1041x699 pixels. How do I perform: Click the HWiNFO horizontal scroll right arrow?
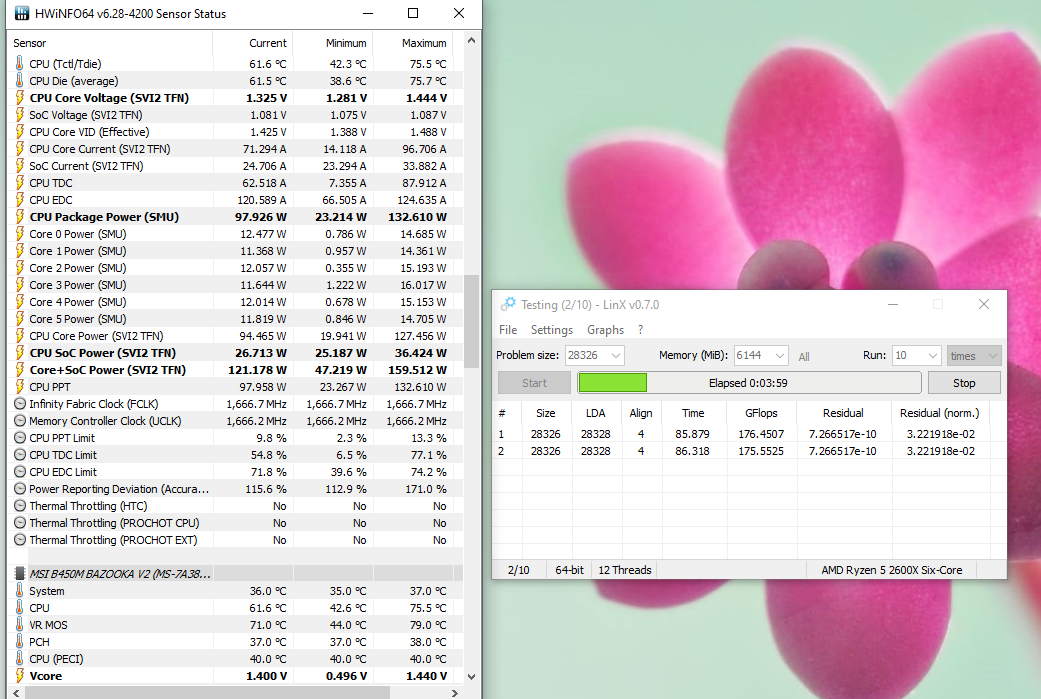click(x=455, y=693)
